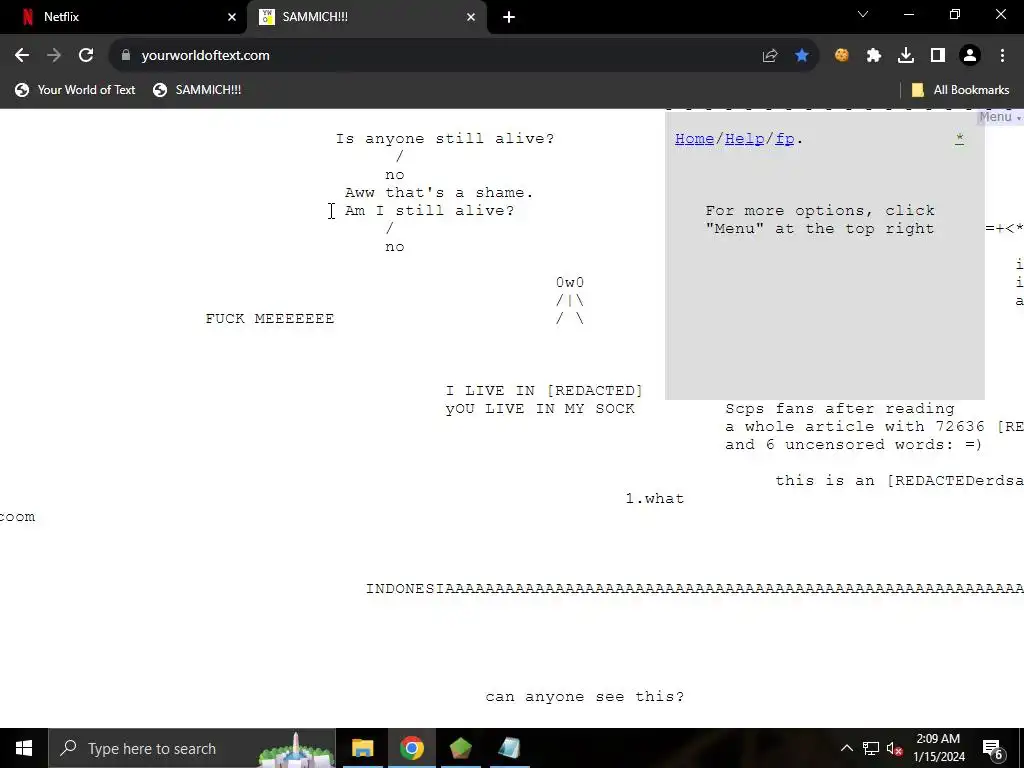Click the text 'Is anyone still alive?'
The width and height of the screenshot is (1024, 768).
coord(445,138)
